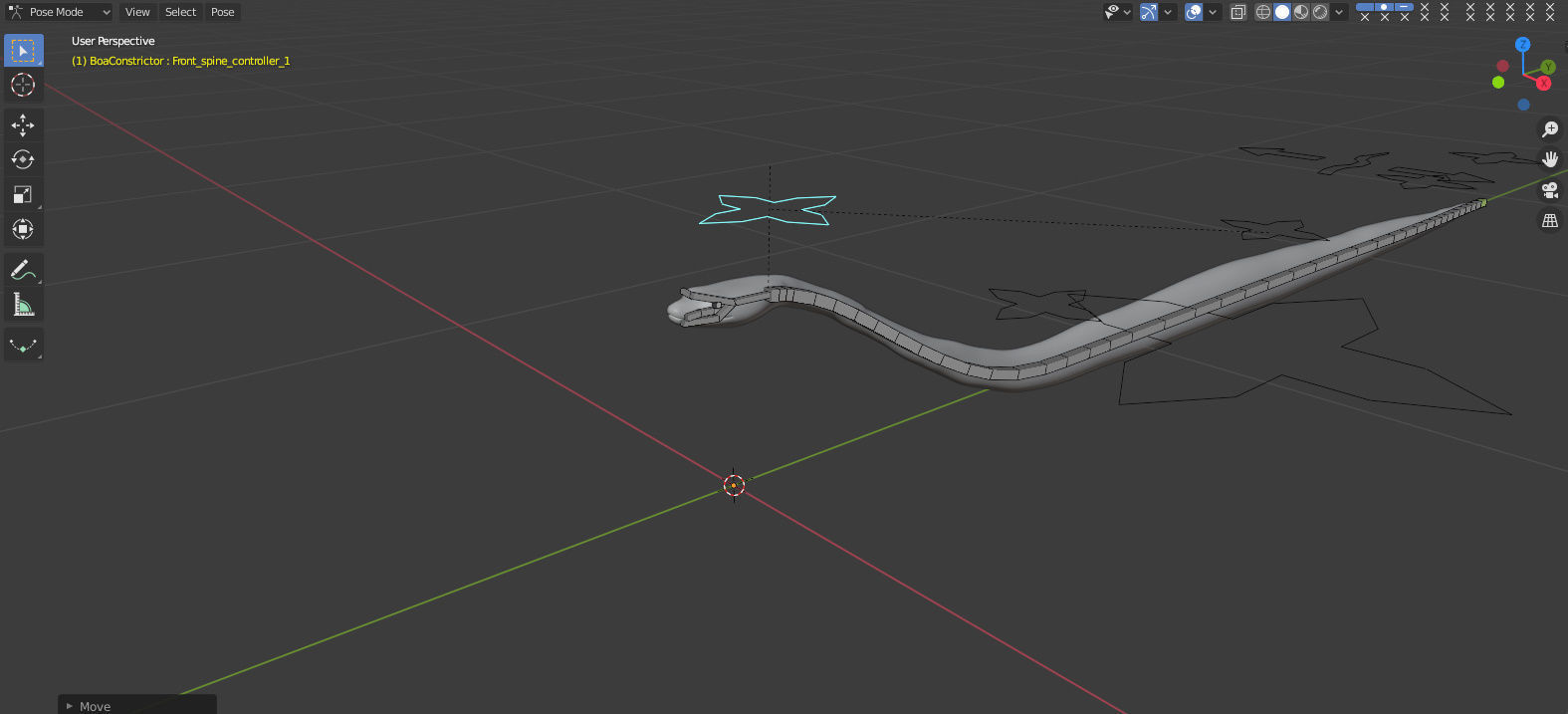
Task: Switch perspective/orthographic with the grid icon
Action: tap(1550, 220)
